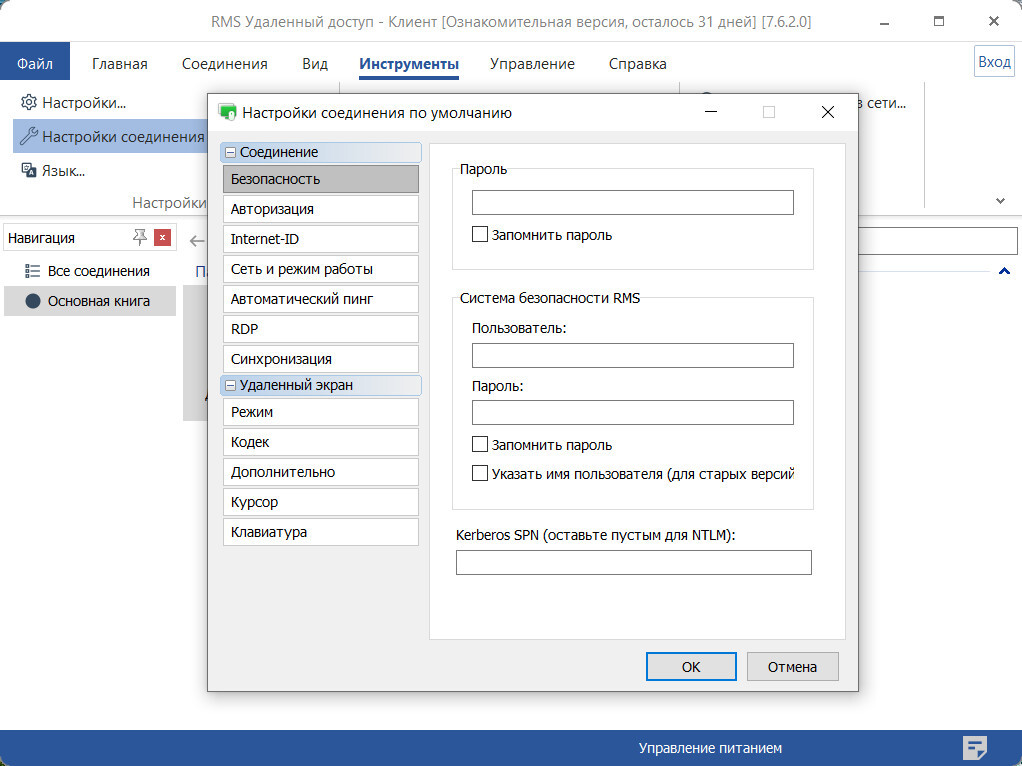
Task: Click Настройки соединения ribbon item
Action: (x=111, y=136)
